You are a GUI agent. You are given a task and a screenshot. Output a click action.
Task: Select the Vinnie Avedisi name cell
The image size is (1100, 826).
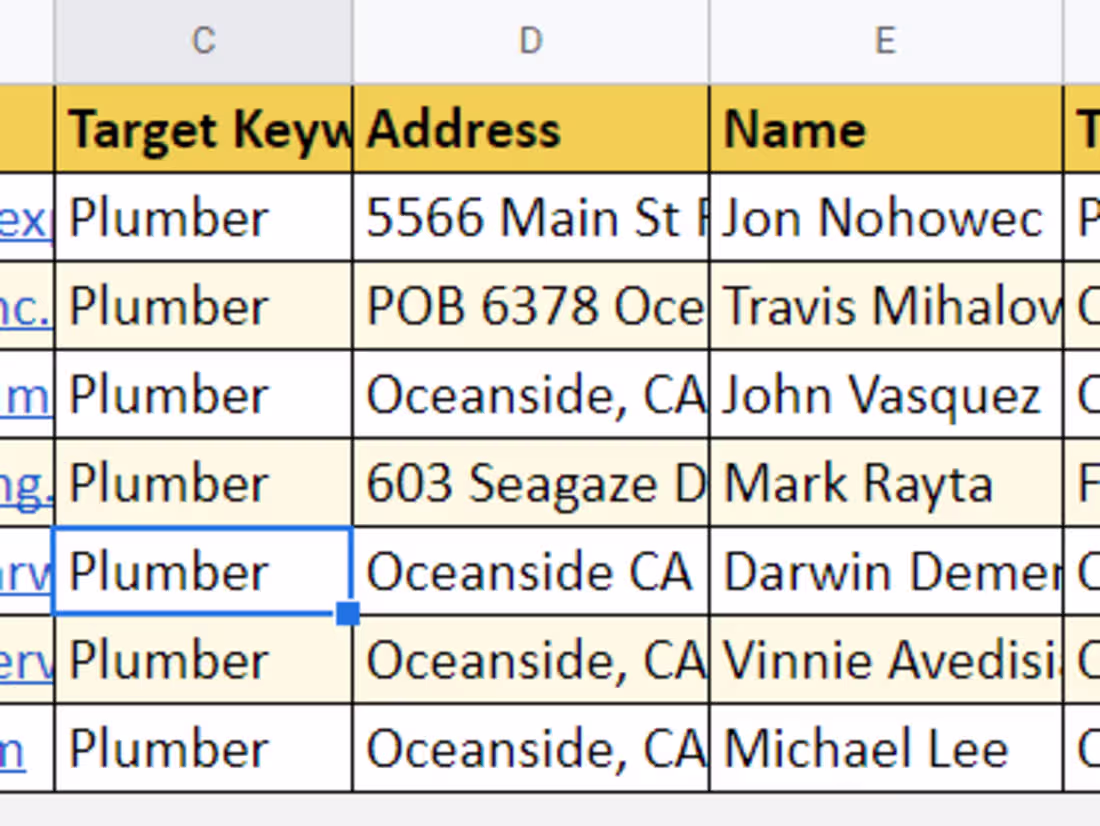coord(885,660)
